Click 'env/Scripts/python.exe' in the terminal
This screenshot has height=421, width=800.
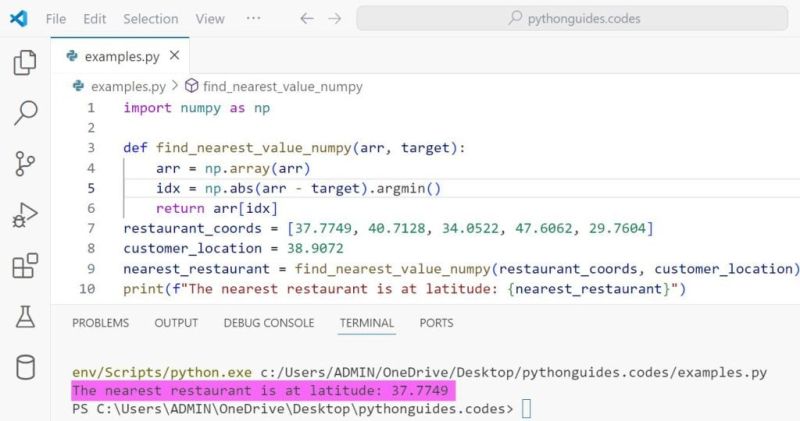click(x=162, y=373)
